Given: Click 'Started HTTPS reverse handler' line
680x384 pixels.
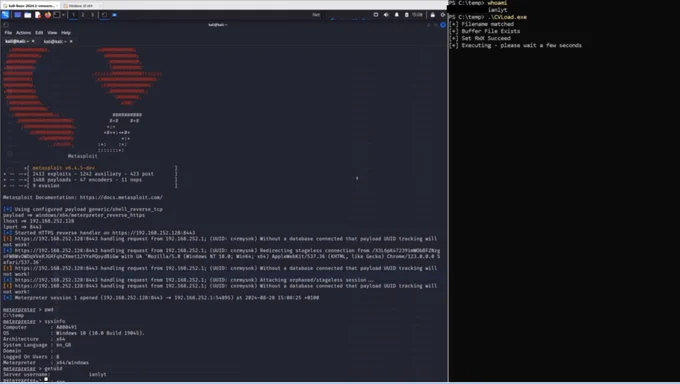Looking at the screenshot, I should (x=99, y=233).
